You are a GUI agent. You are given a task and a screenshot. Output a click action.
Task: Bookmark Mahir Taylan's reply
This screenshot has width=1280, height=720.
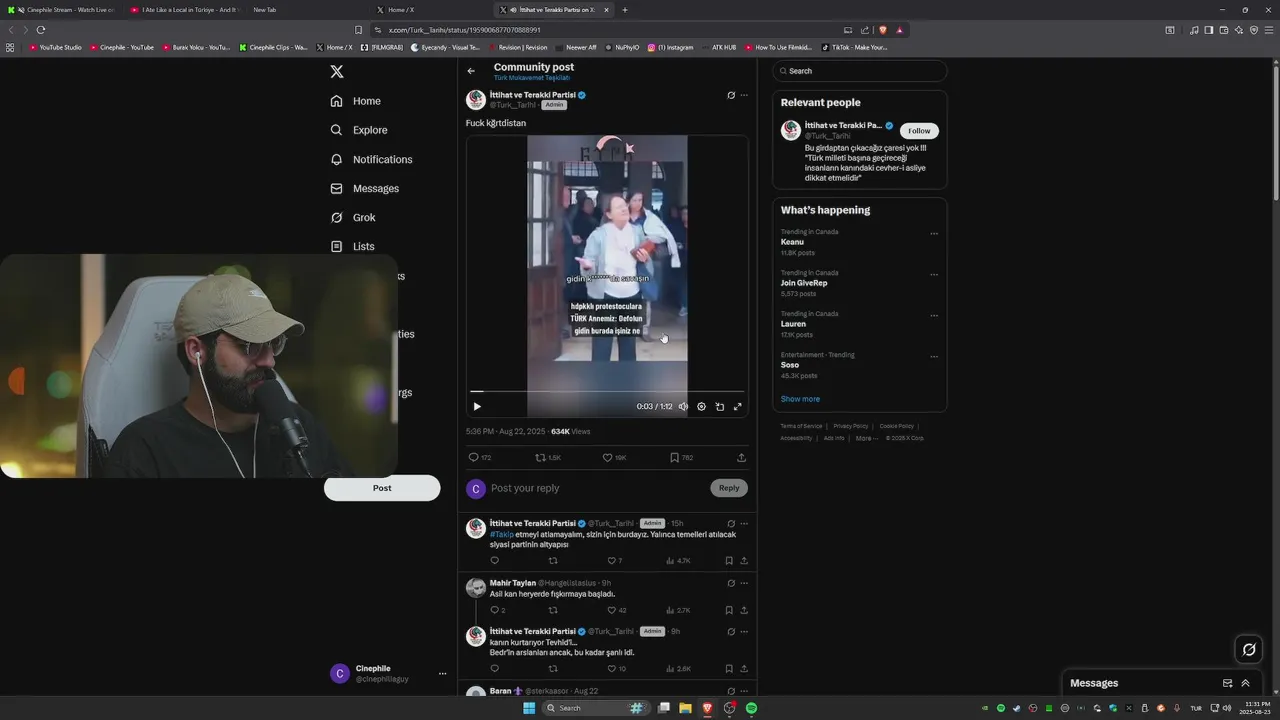point(729,610)
